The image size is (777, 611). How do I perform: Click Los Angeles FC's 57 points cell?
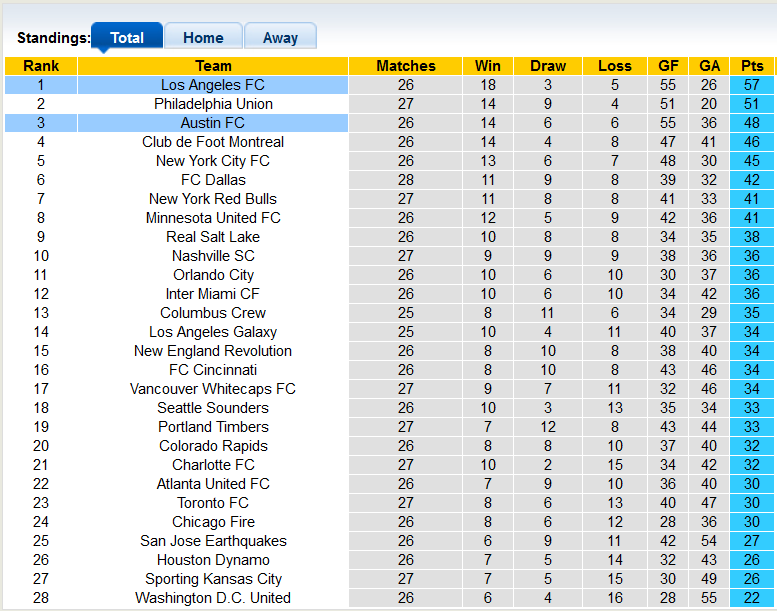click(752, 85)
